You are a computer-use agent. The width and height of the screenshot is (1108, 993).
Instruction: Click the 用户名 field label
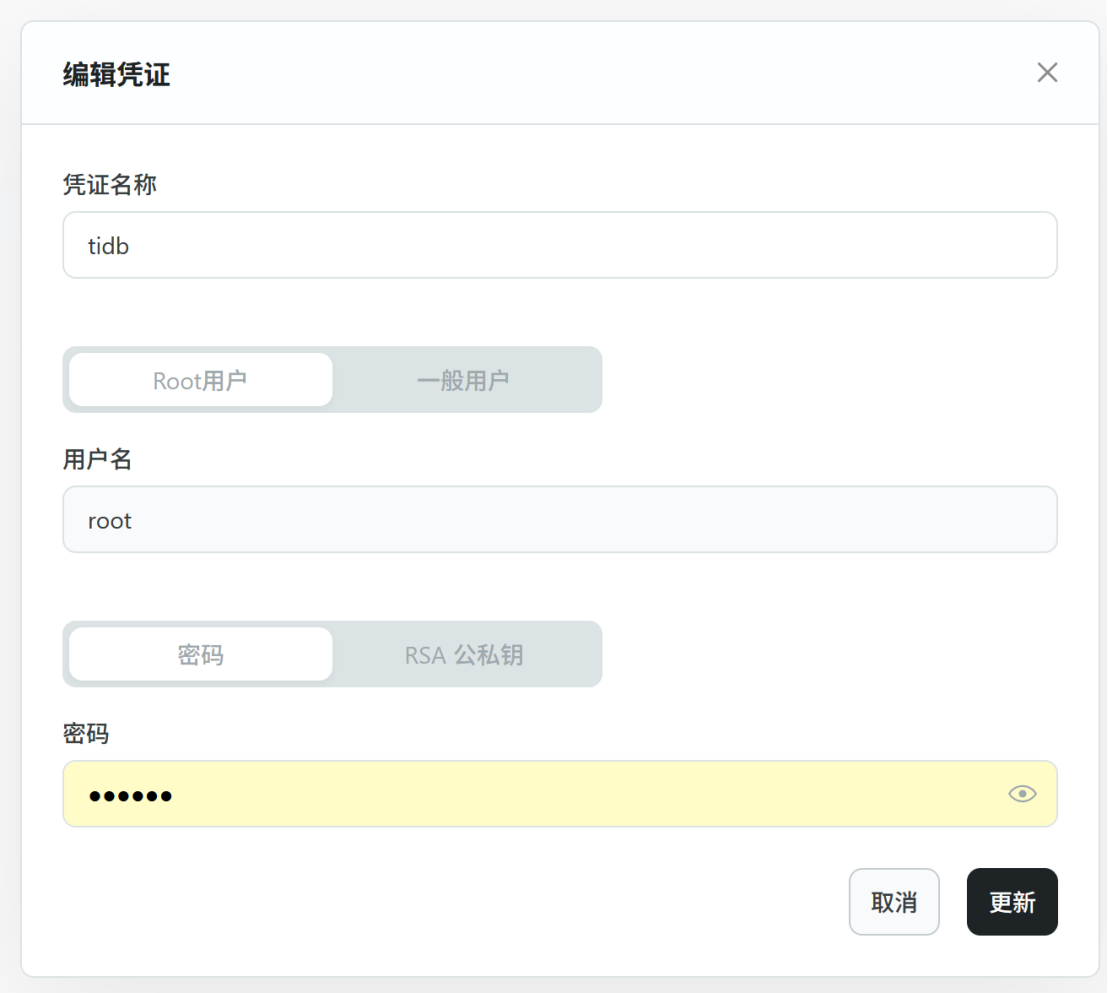point(97,459)
